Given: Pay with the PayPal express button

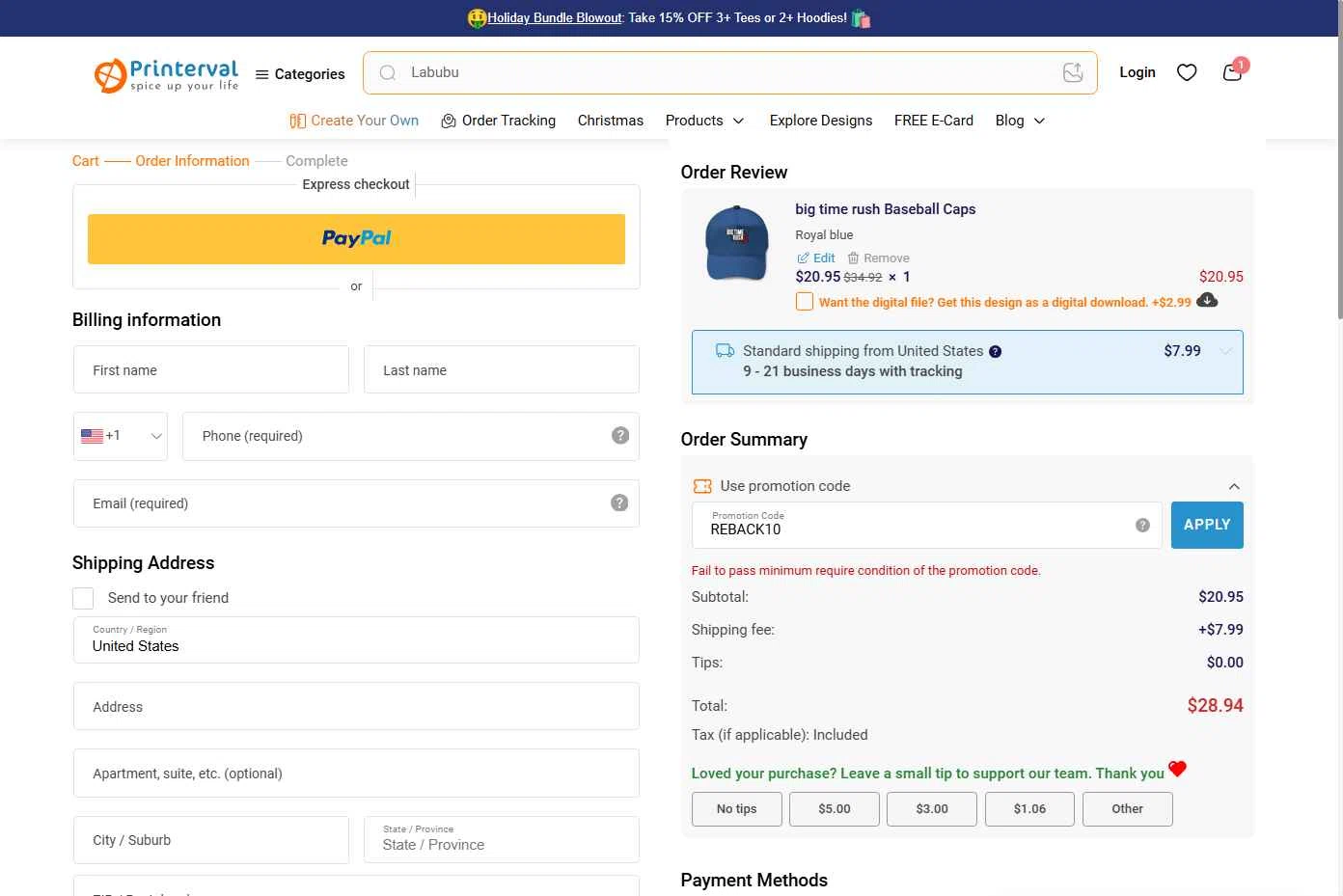Looking at the screenshot, I should coord(356,238).
